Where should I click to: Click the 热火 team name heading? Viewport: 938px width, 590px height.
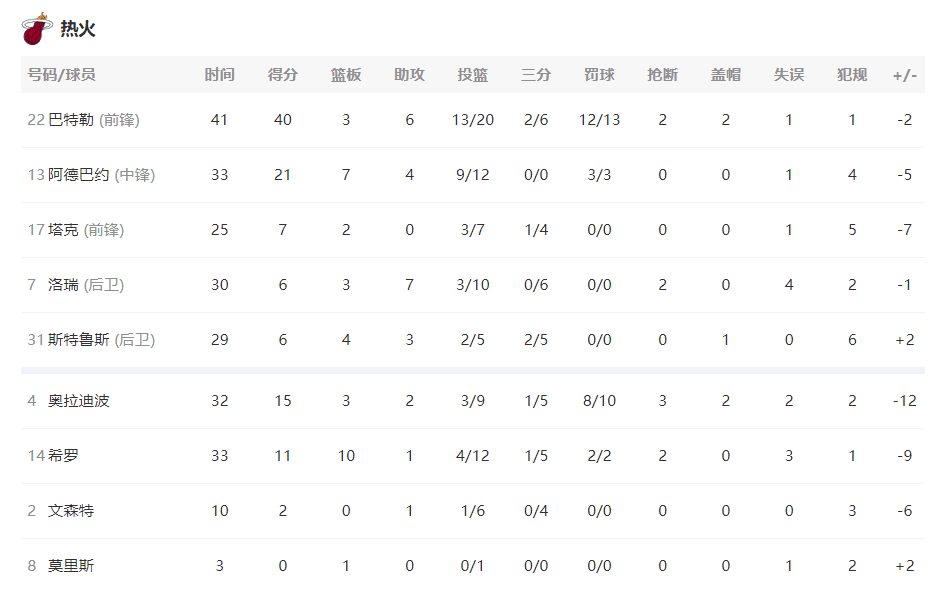(78, 29)
